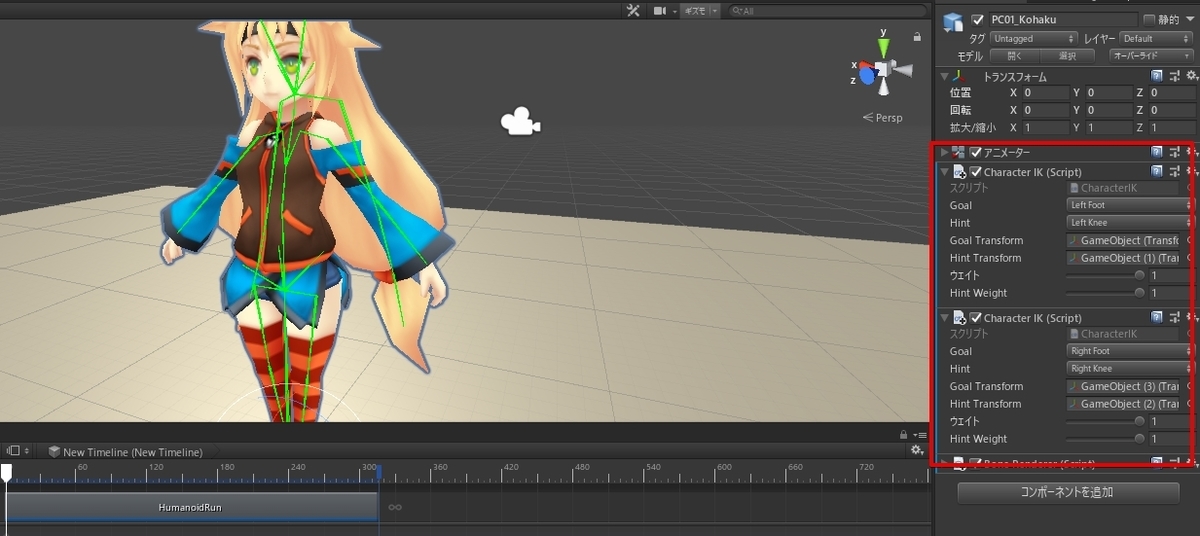Select New Timeline (New Timeline) asset label
1200x536 pixels.
point(133,452)
